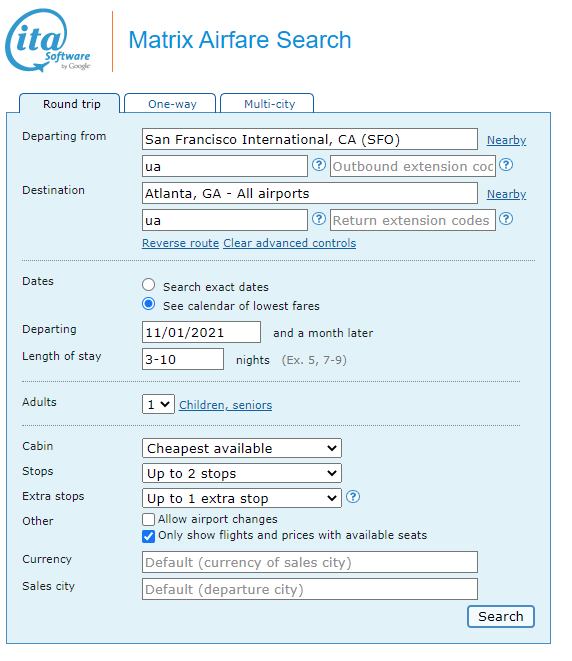Viewport: 572px width, 661px height.
Task: Select See calendar of lowest fares option
Action: 148,304
